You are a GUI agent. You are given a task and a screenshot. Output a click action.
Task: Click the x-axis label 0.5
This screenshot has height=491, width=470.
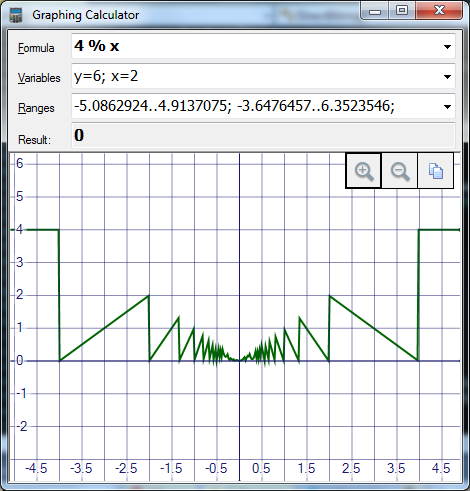(261, 468)
